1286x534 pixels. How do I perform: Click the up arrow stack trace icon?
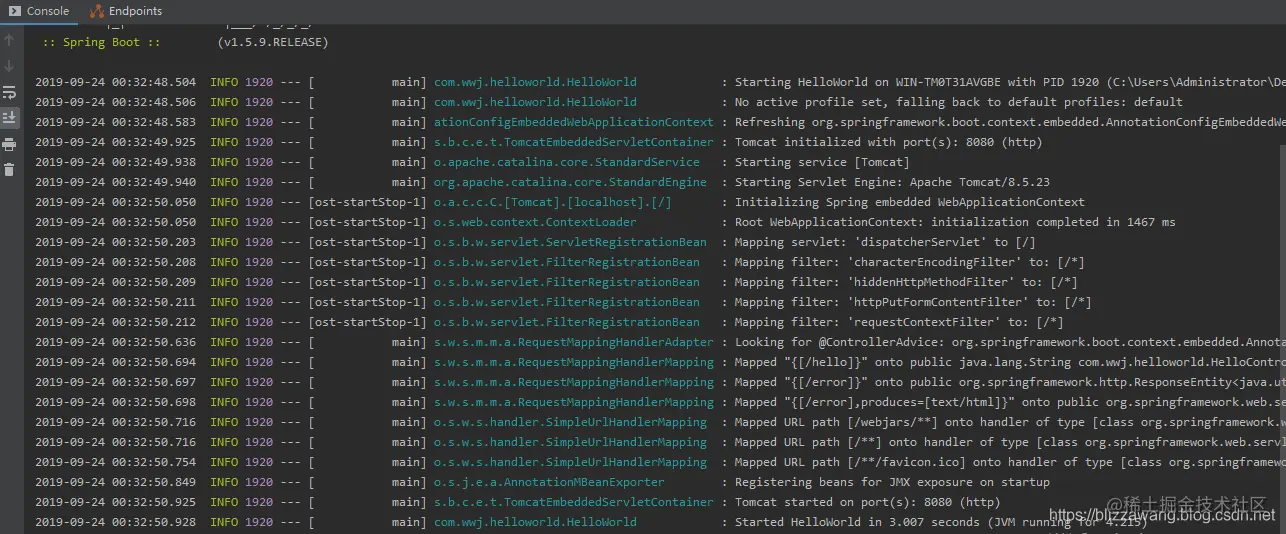tap(10, 41)
